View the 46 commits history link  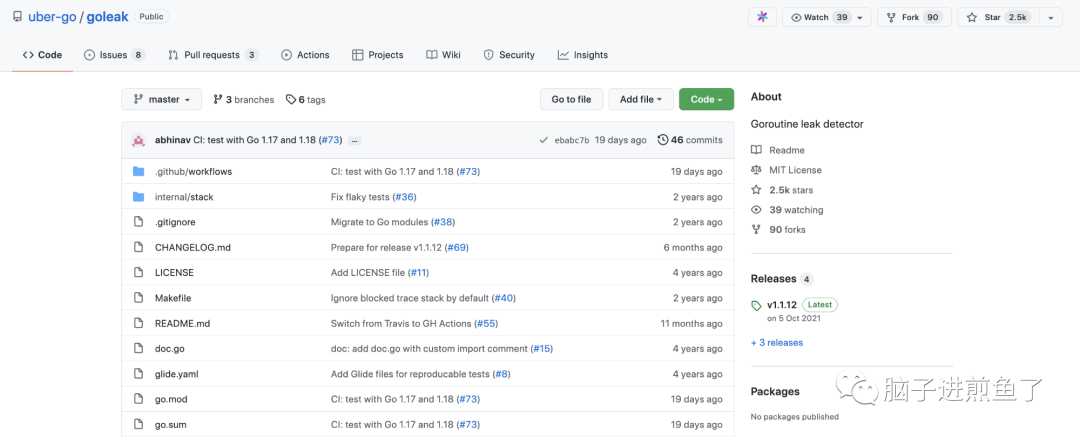point(690,140)
